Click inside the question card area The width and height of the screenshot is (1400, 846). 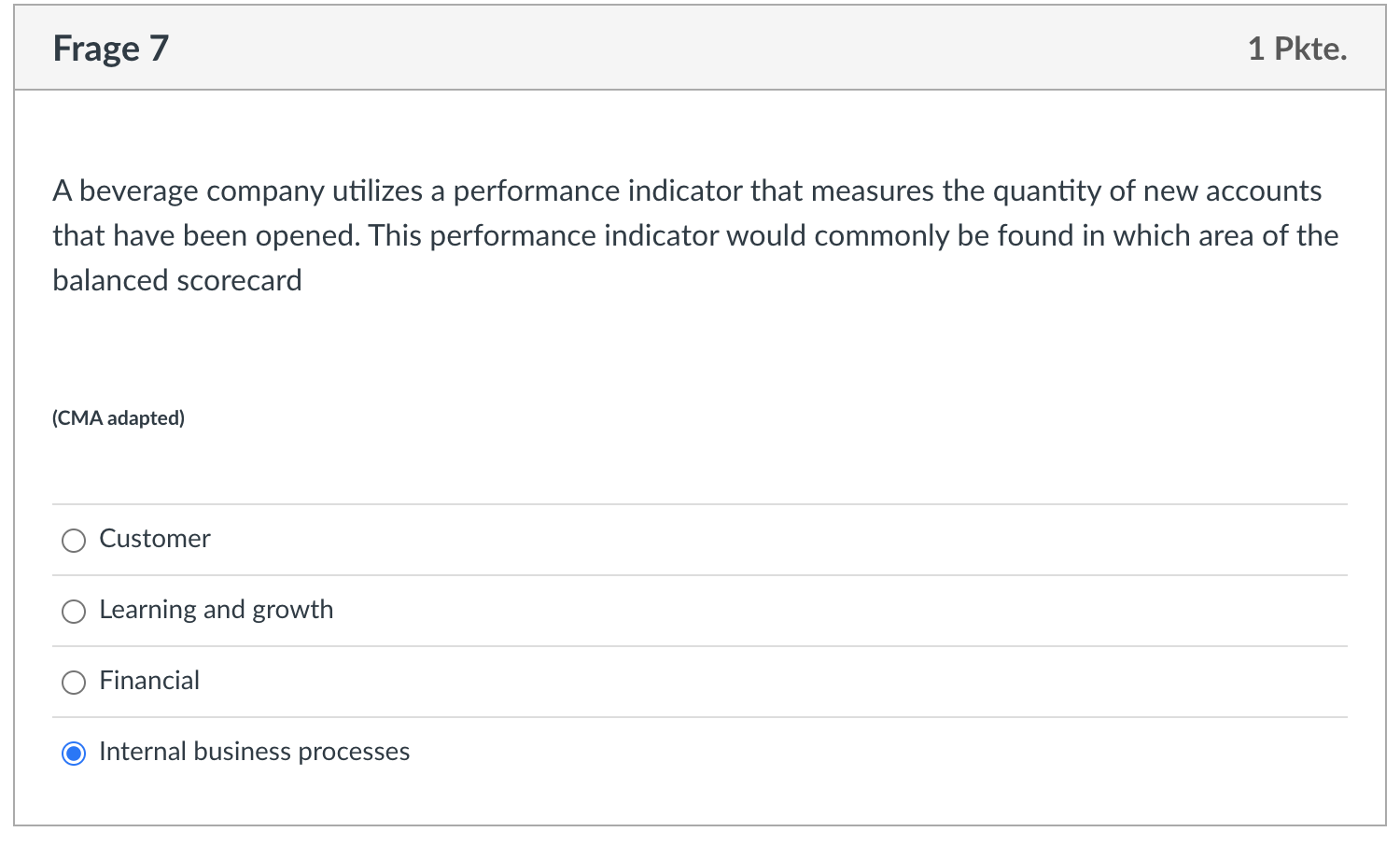click(x=700, y=355)
